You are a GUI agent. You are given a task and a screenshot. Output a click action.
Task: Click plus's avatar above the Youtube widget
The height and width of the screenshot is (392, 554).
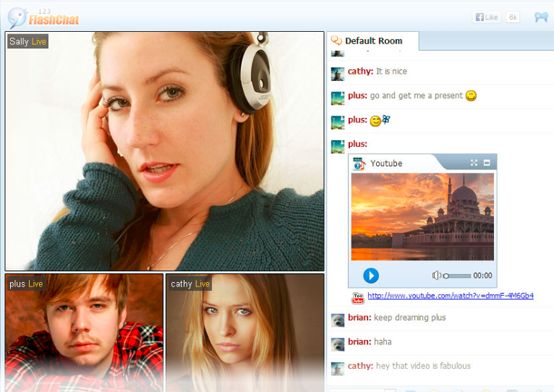[x=337, y=146]
